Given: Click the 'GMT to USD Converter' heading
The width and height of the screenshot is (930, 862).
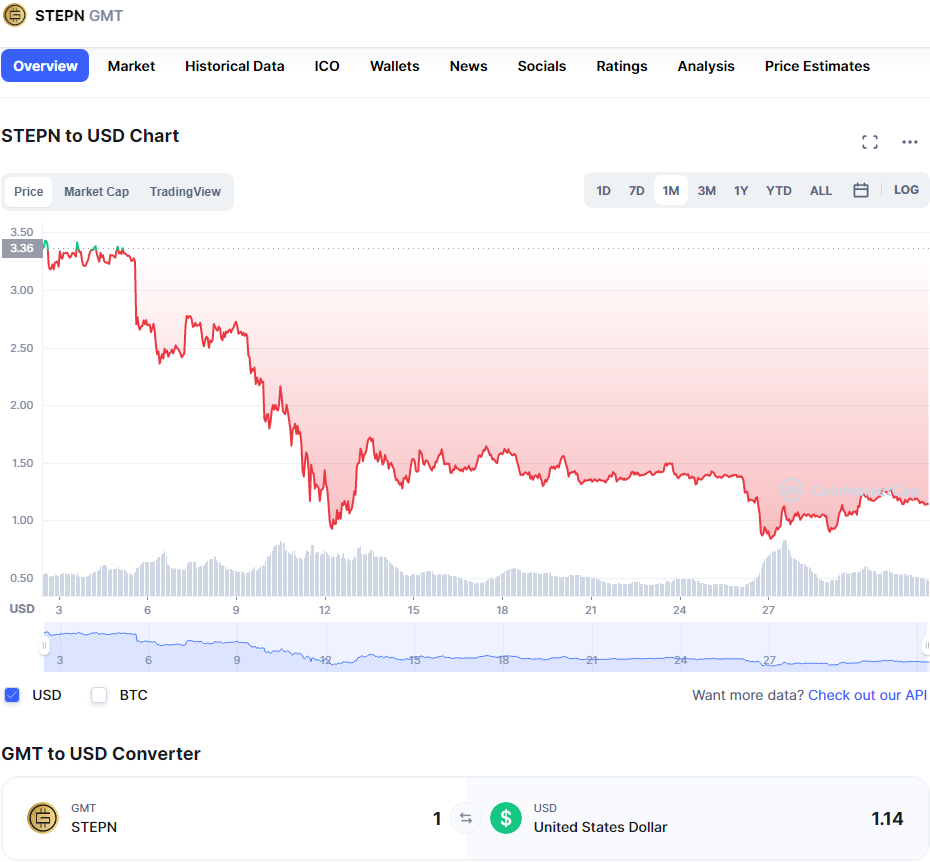Looking at the screenshot, I should click(101, 753).
